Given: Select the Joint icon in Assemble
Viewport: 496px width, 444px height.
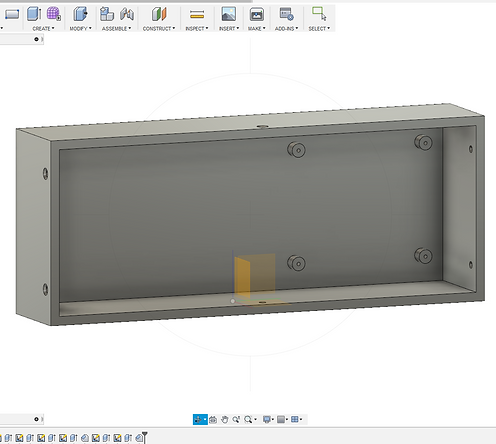Looking at the screenshot, I should pyautogui.click(x=127, y=14).
